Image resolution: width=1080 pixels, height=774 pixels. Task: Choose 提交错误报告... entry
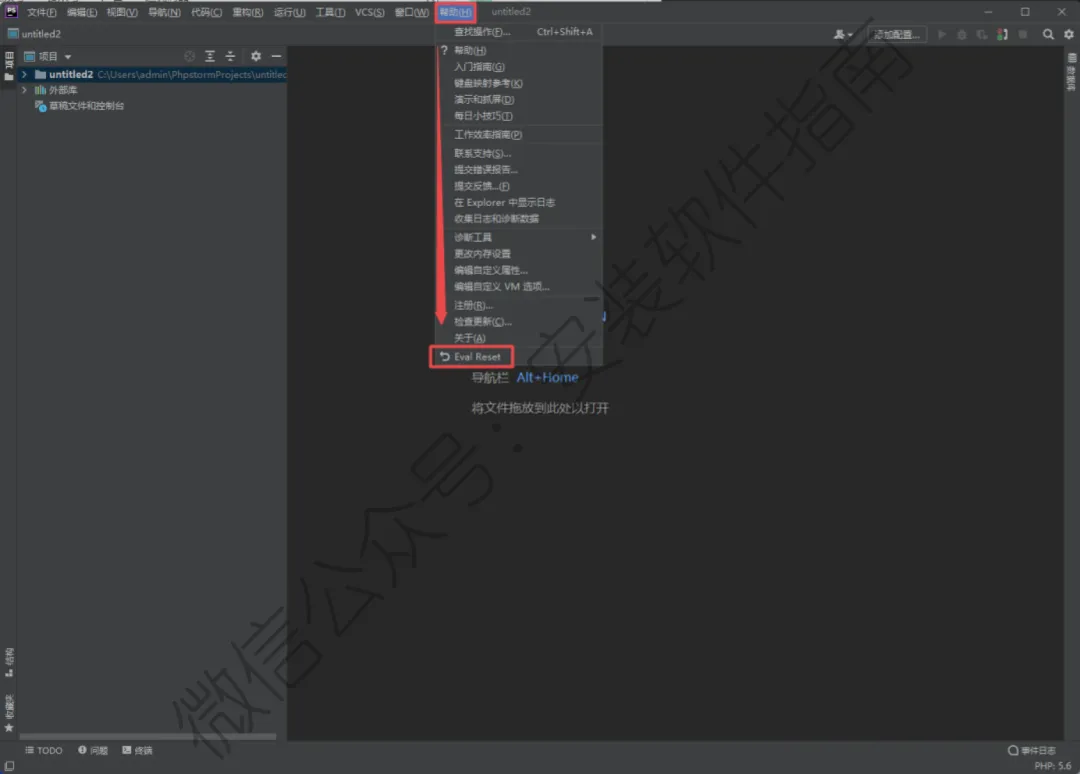[x=519, y=169]
